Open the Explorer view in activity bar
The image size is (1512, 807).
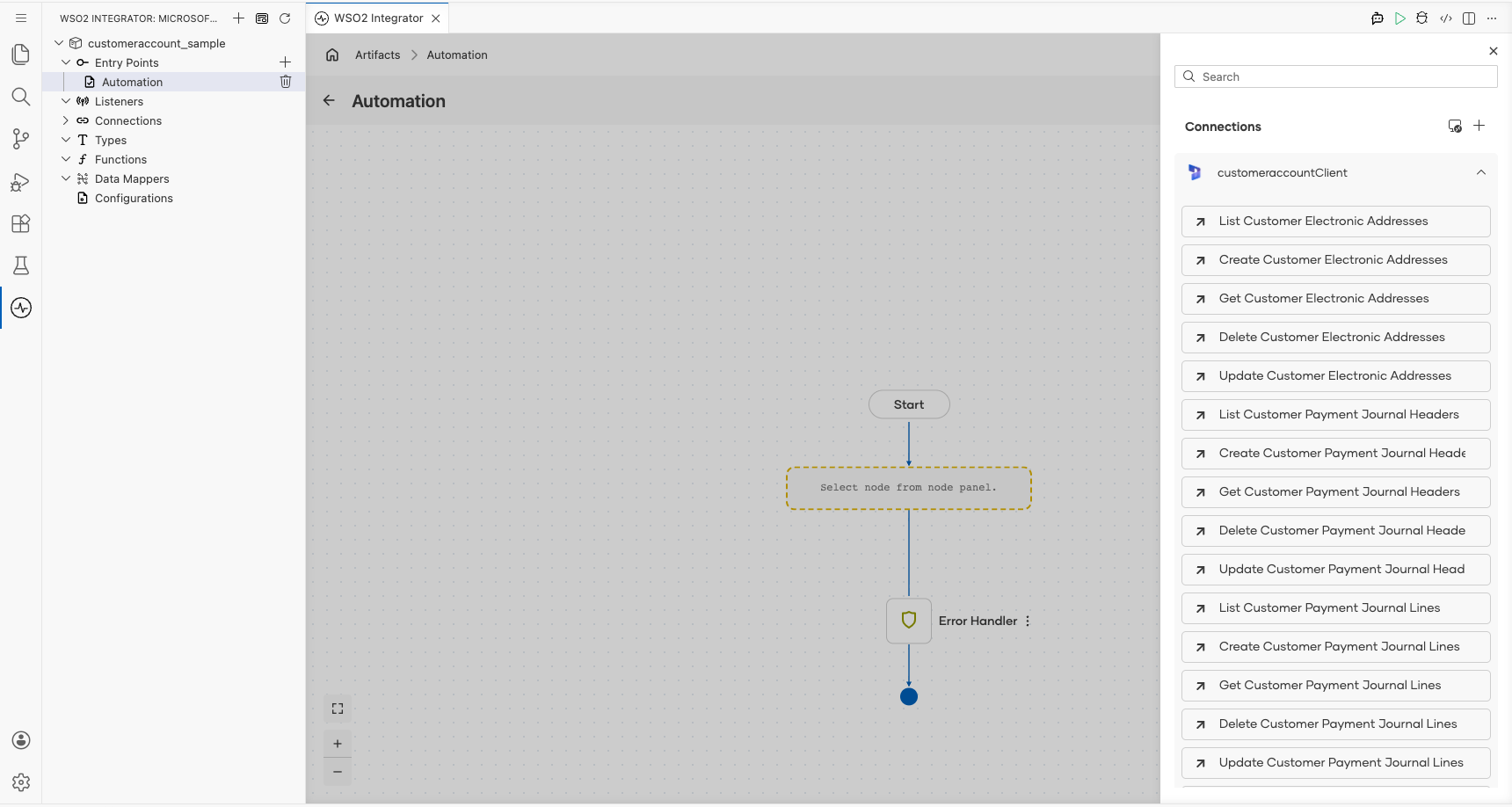pos(21,55)
